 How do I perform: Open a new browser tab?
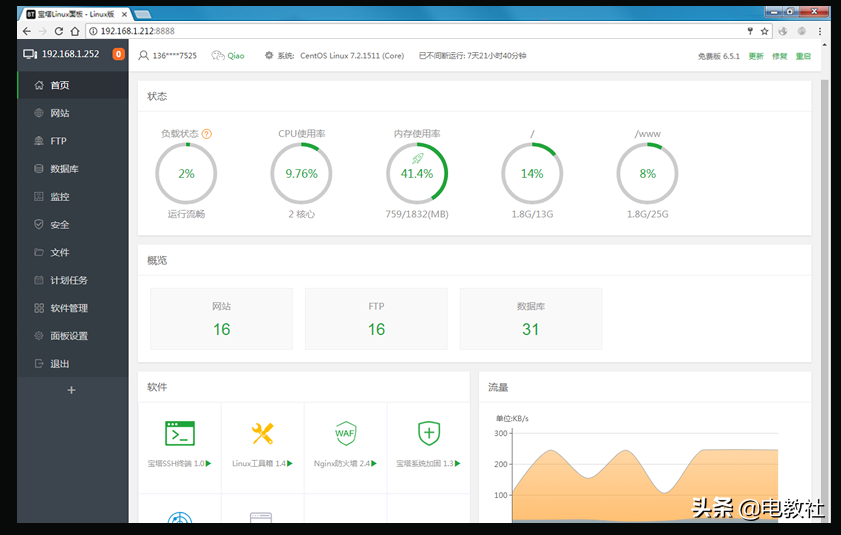pos(142,14)
